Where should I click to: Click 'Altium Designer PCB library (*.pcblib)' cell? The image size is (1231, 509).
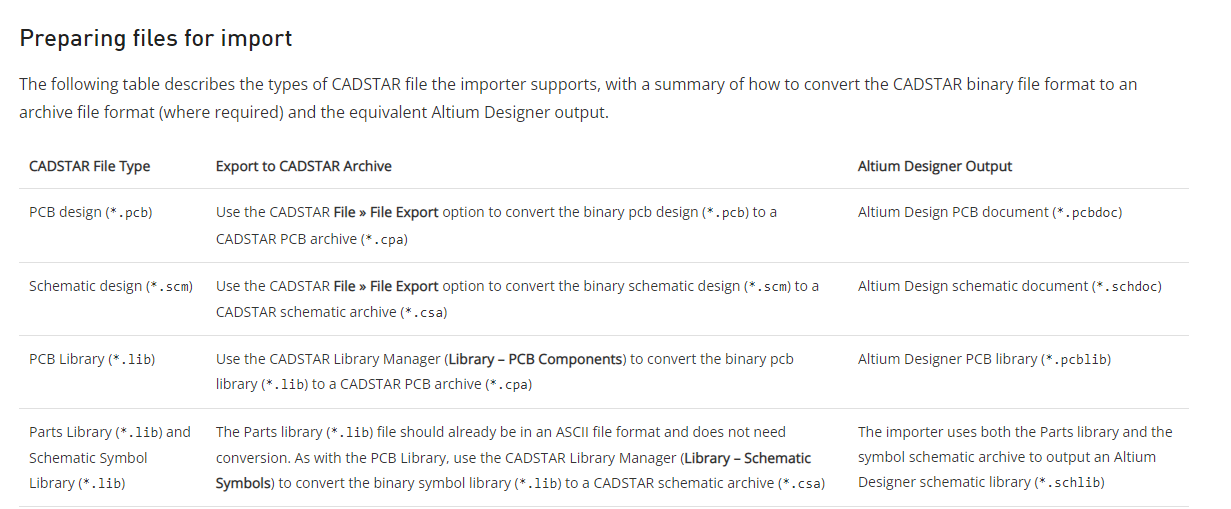[984, 359]
